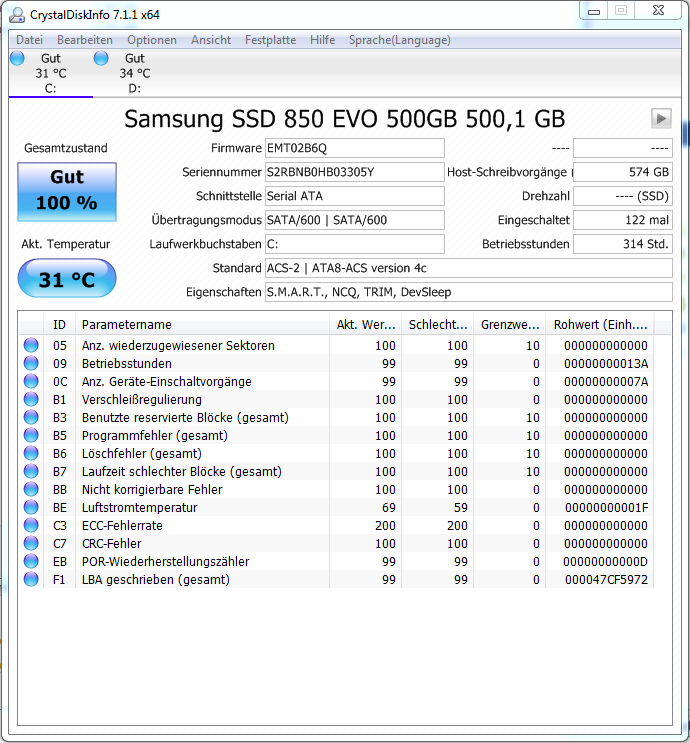Sort by Parametername column header
The image size is (690, 743).
coord(202,325)
